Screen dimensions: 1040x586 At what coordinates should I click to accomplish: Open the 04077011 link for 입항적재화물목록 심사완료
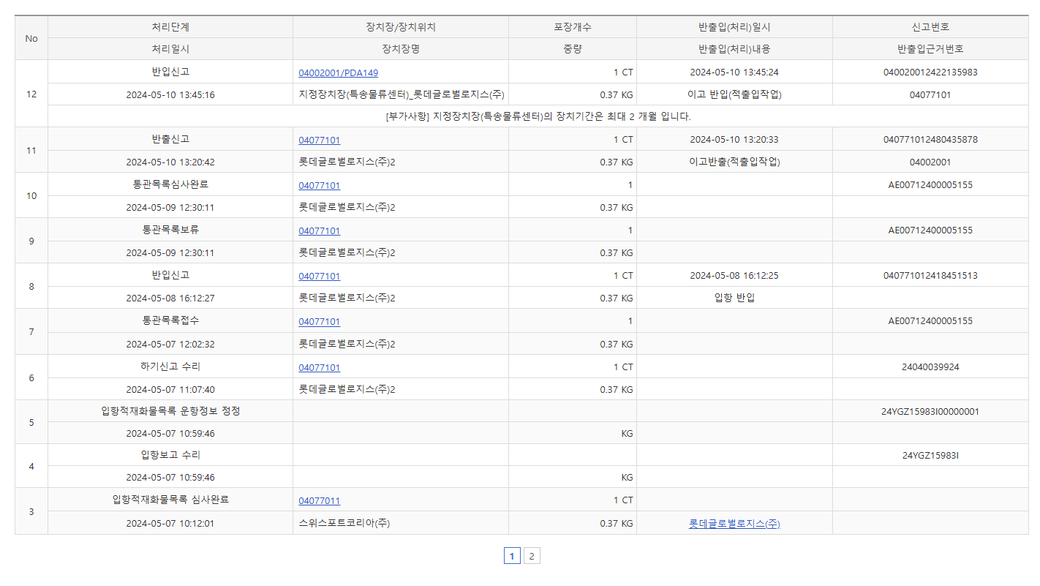point(319,501)
